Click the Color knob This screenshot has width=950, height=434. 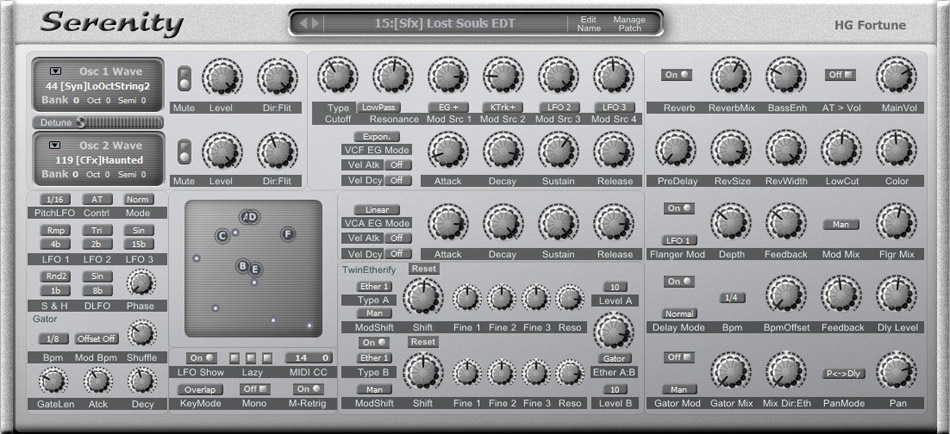point(896,150)
